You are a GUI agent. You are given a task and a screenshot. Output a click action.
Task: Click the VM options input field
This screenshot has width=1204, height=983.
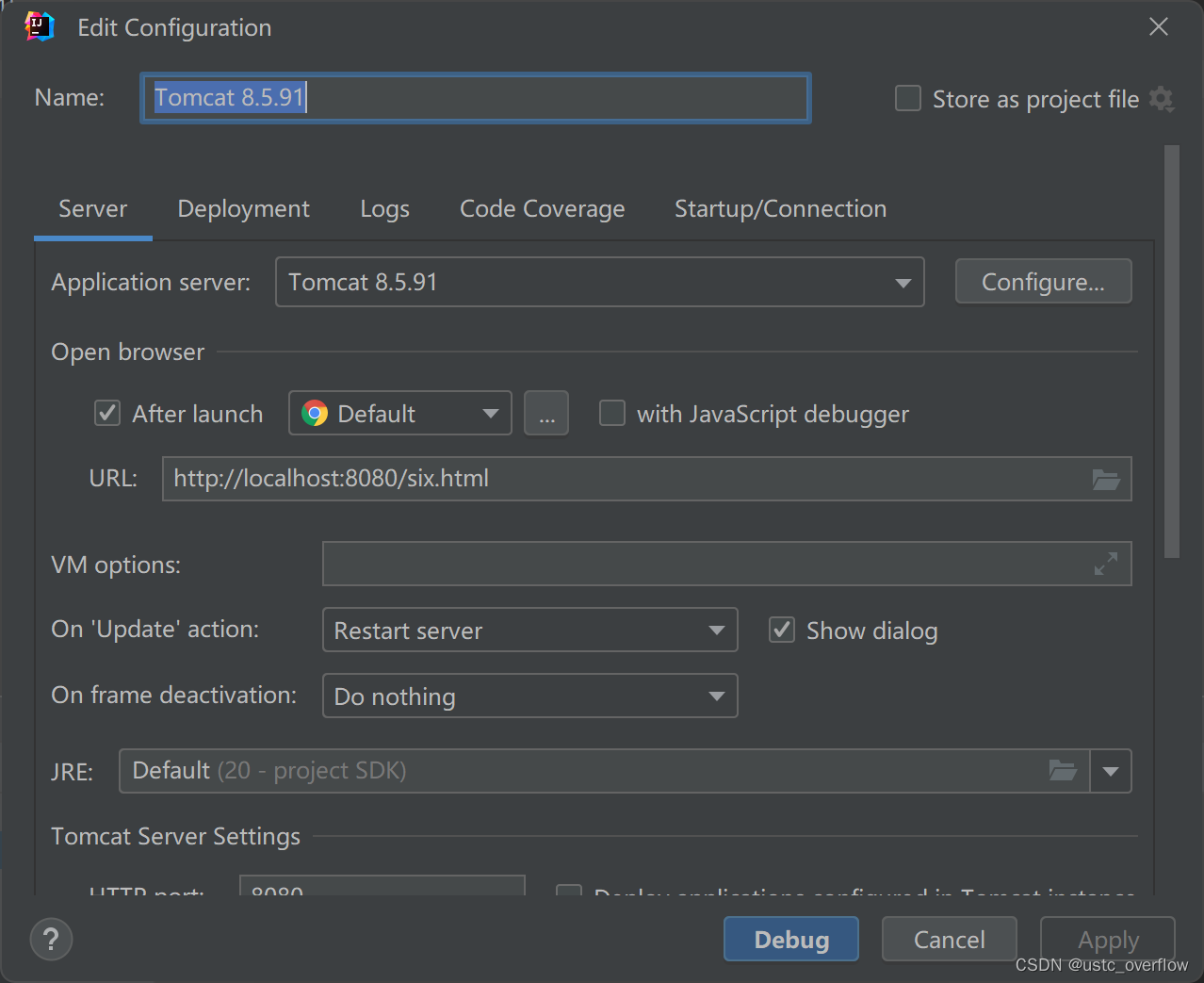point(726,564)
